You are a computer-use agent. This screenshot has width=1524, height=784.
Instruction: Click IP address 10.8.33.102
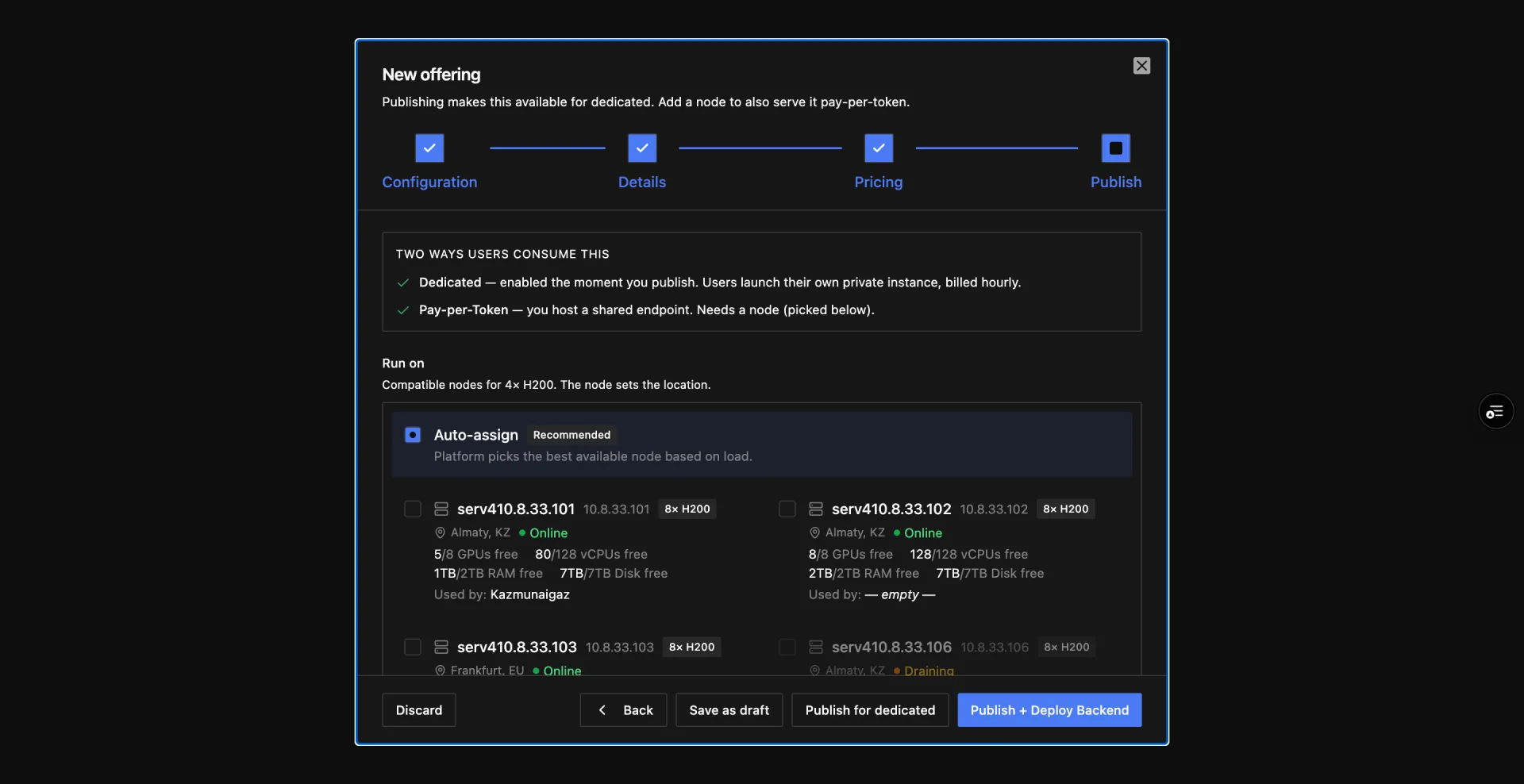994,509
